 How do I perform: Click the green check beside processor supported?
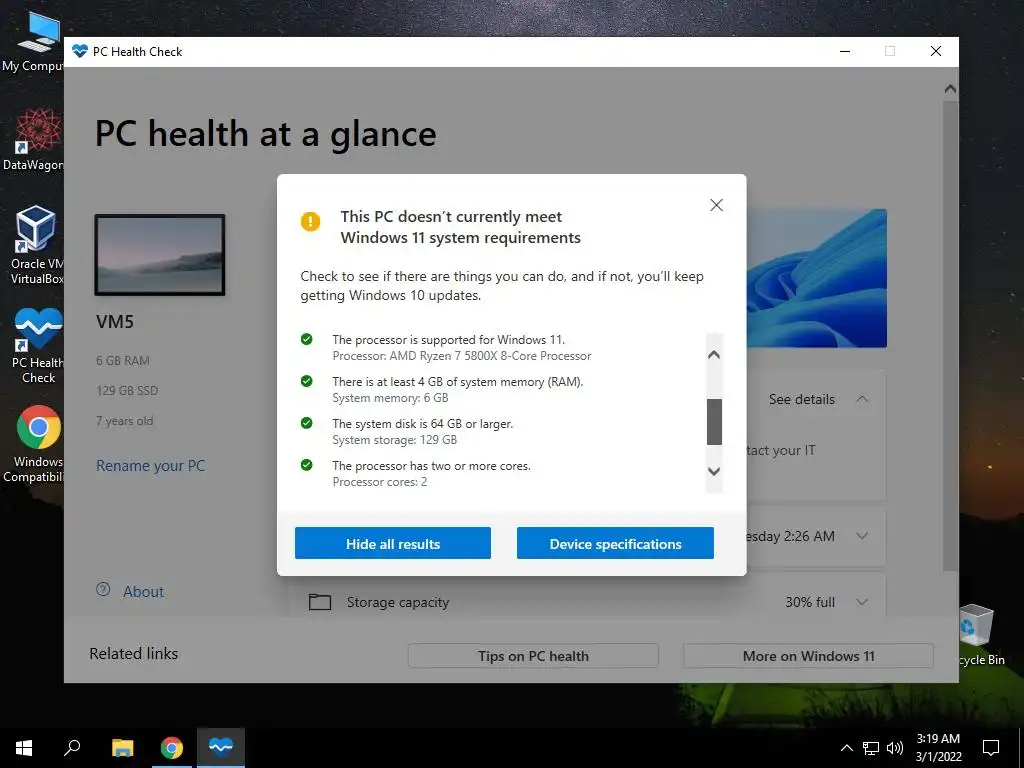[x=306, y=339]
